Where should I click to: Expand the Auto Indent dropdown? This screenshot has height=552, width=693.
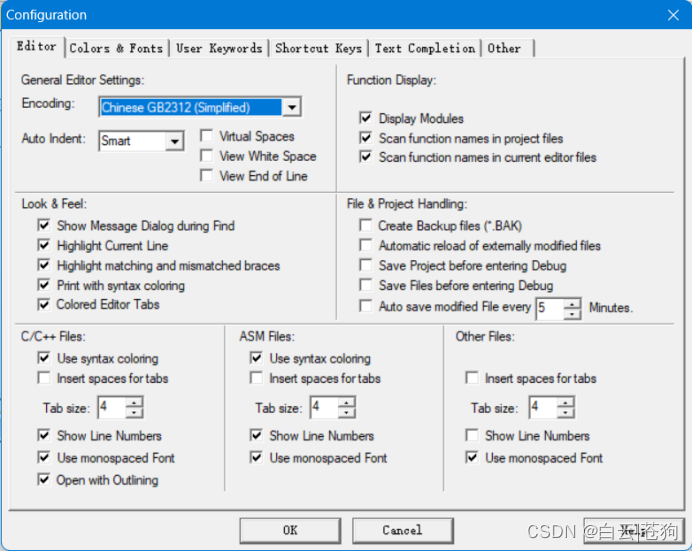(175, 141)
